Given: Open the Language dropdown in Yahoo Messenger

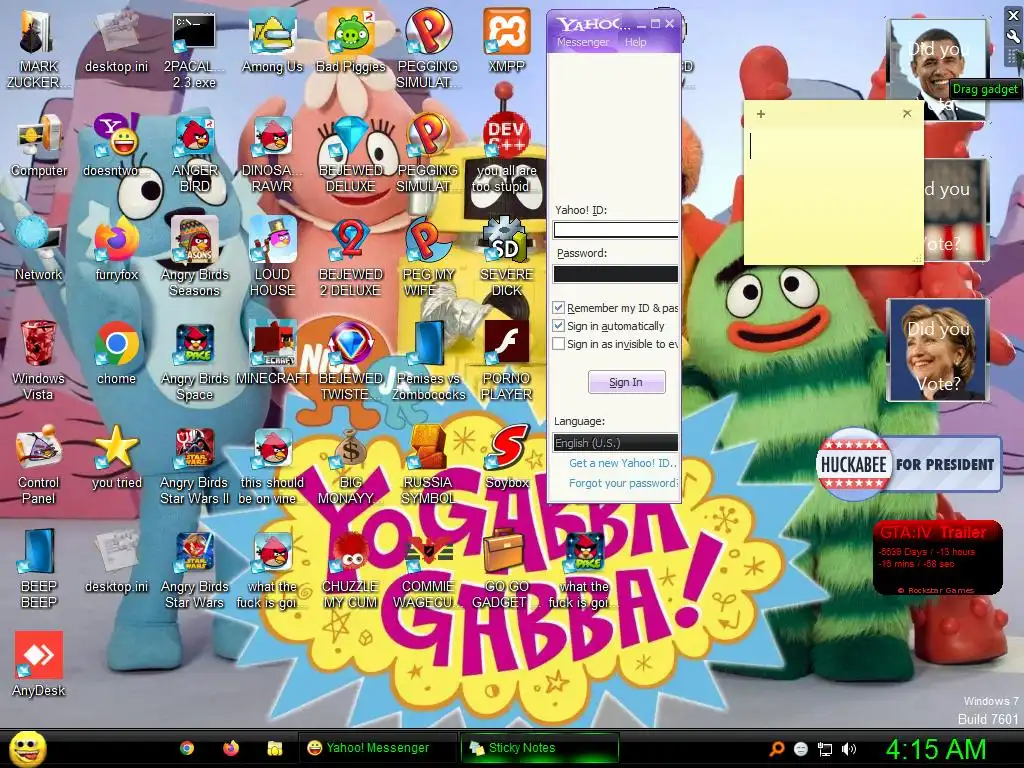Looking at the screenshot, I should click(615, 443).
